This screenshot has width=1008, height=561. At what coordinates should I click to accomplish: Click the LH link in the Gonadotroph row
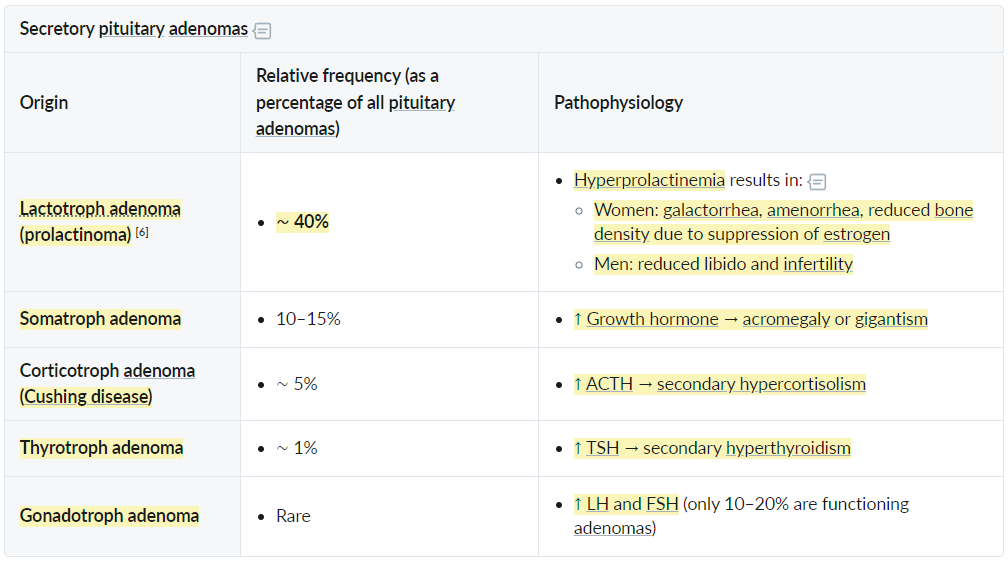pos(597,504)
